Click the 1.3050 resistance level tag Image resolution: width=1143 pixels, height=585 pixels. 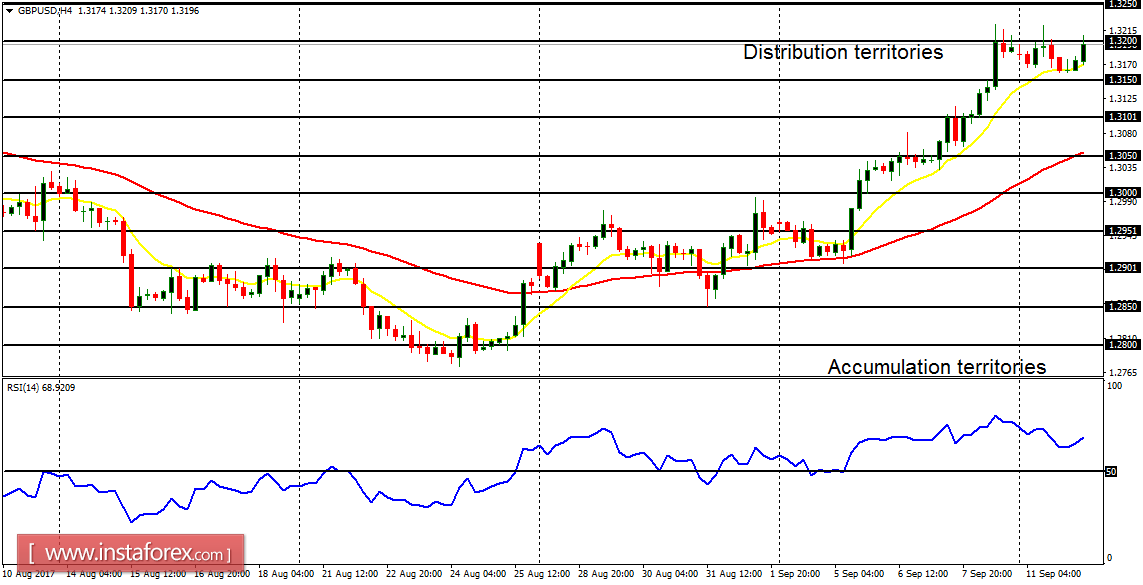[x=1125, y=155]
